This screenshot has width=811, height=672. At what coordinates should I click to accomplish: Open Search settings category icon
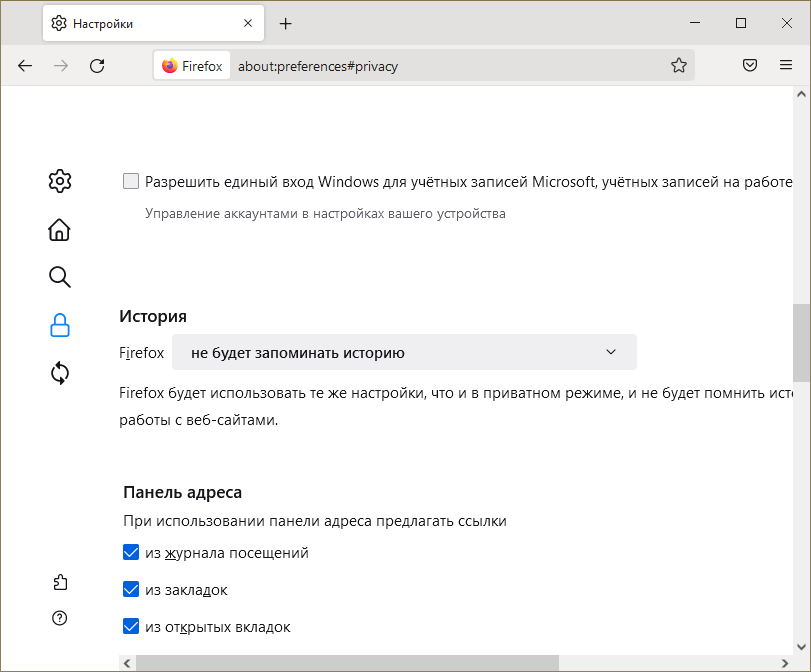(60, 277)
